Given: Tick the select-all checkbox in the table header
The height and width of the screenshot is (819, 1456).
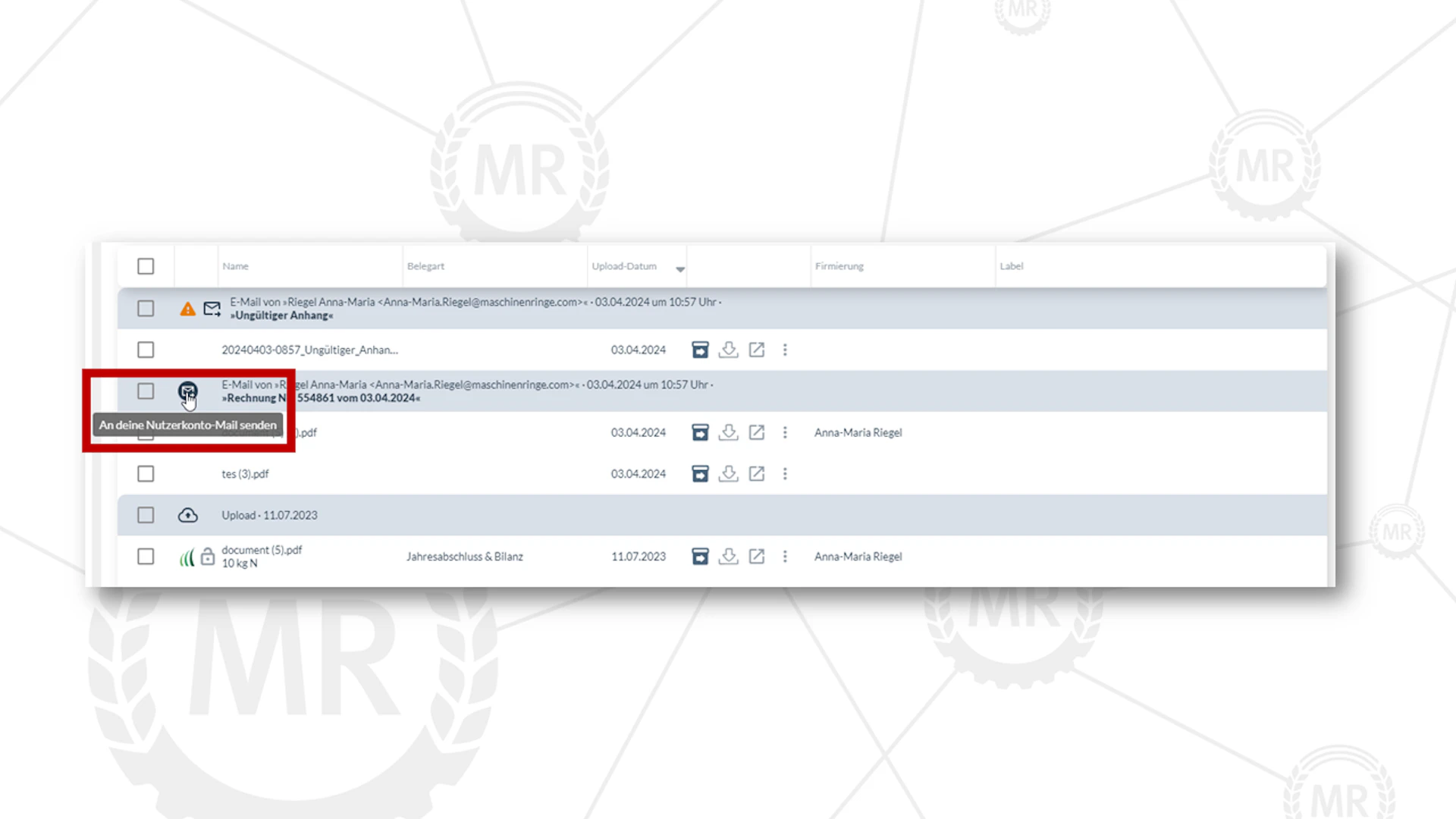Looking at the screenshot, I should click(146, 266).
